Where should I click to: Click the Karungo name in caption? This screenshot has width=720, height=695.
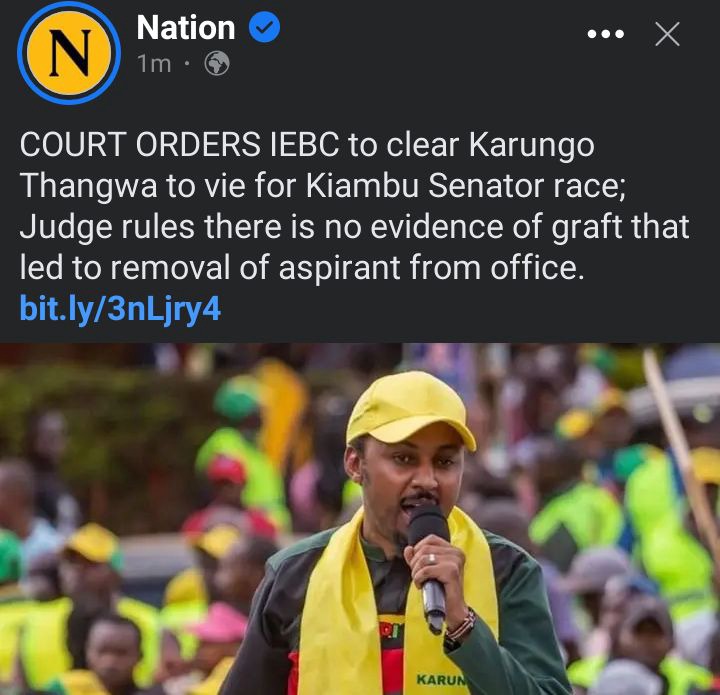[531, 146]
